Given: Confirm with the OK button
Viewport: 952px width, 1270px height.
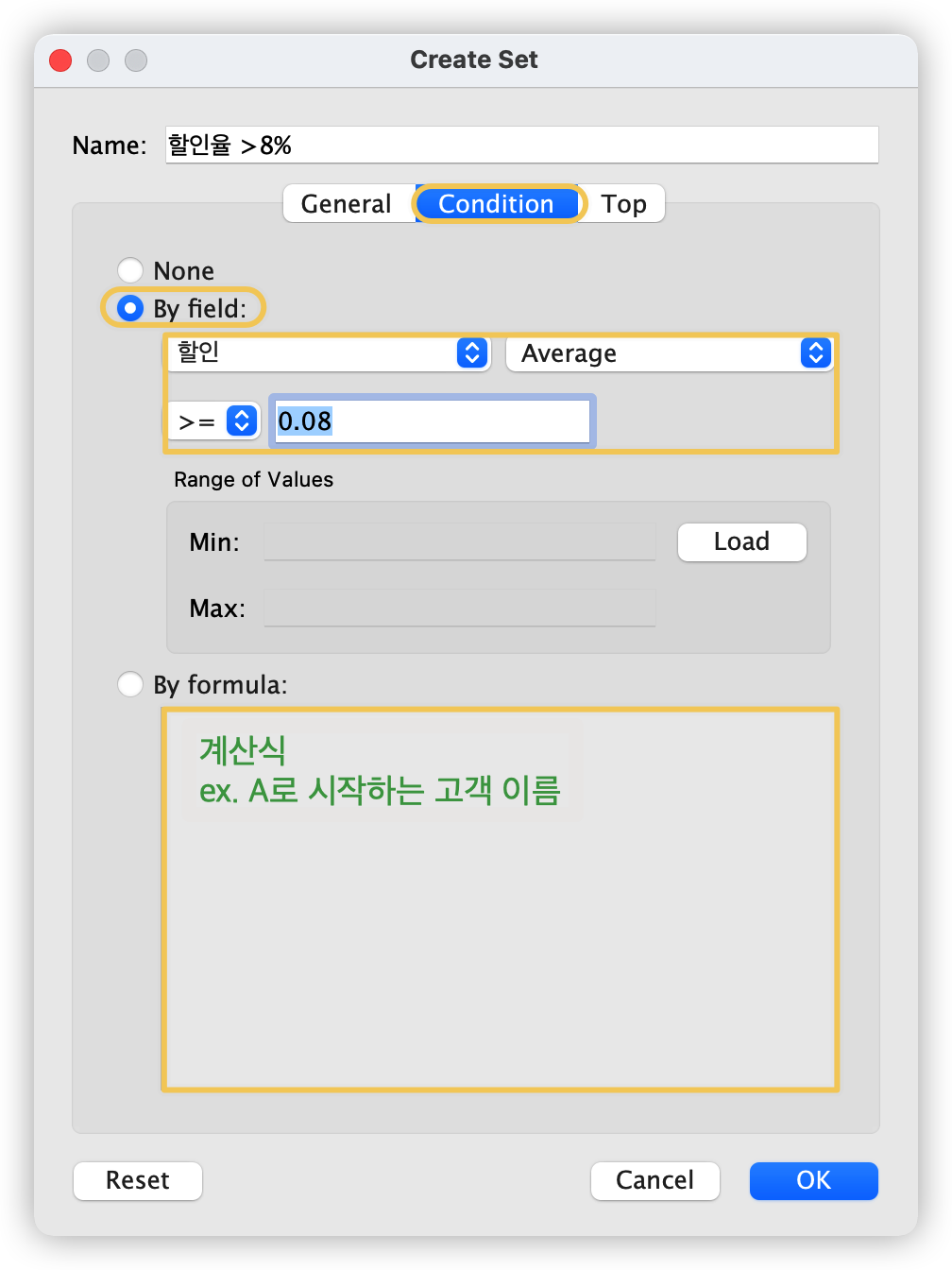Looking at the screenshot, I should (813, 1180).
